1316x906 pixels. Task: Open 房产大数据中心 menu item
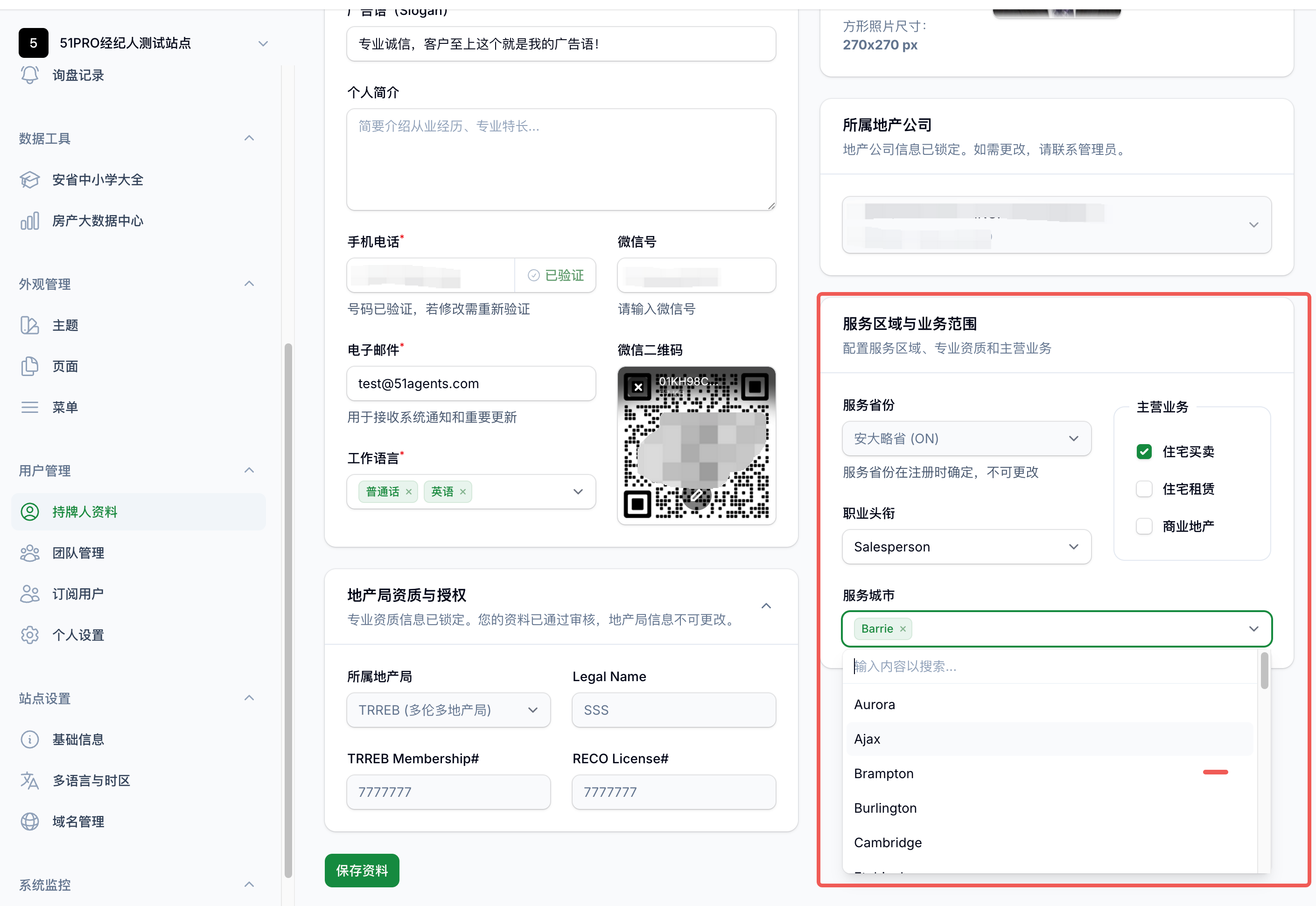(98, 221)
